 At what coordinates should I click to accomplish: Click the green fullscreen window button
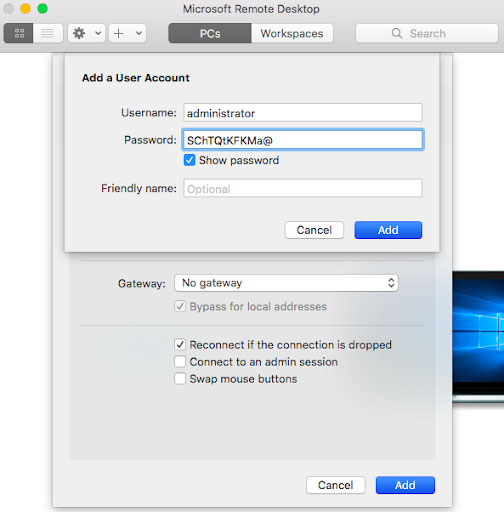pos(42,8)
